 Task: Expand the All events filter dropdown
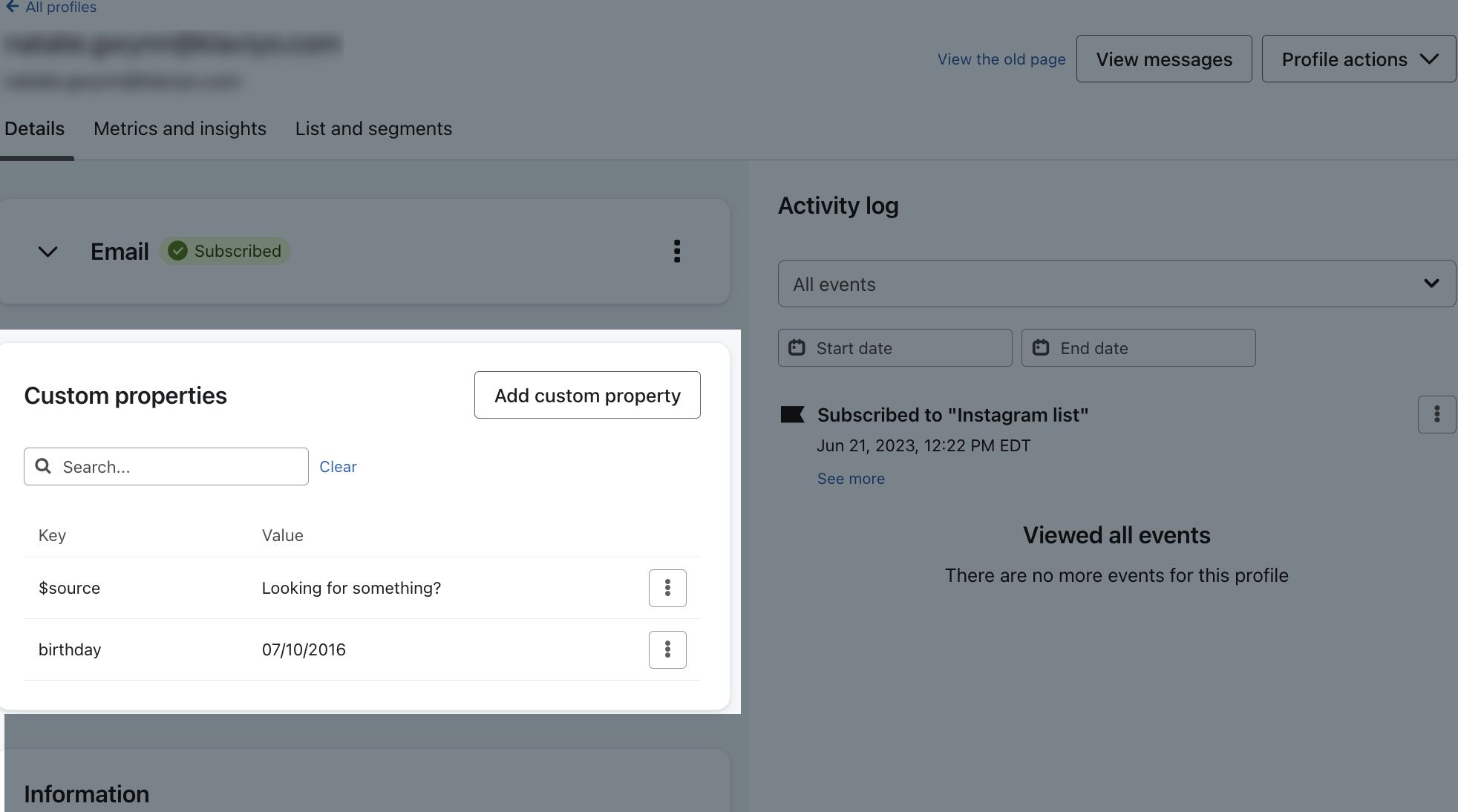(1116, 283)
